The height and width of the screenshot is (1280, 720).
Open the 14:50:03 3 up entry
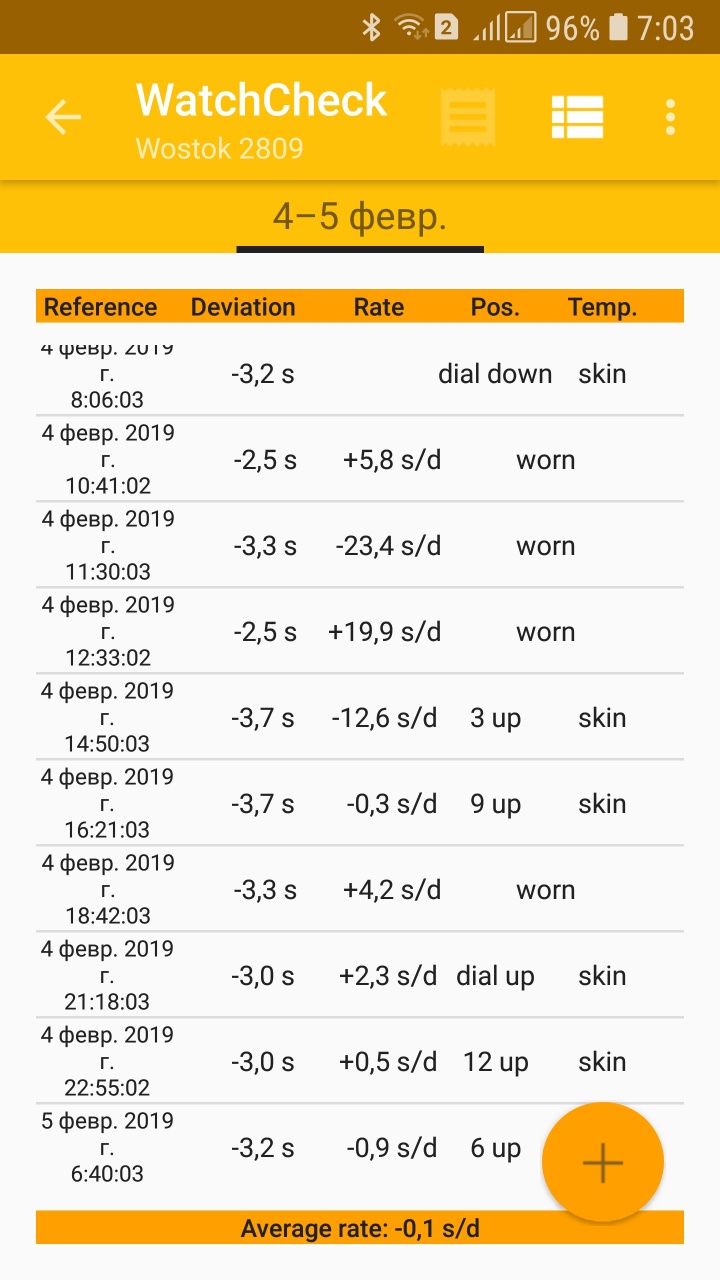(x=360, y=718)
